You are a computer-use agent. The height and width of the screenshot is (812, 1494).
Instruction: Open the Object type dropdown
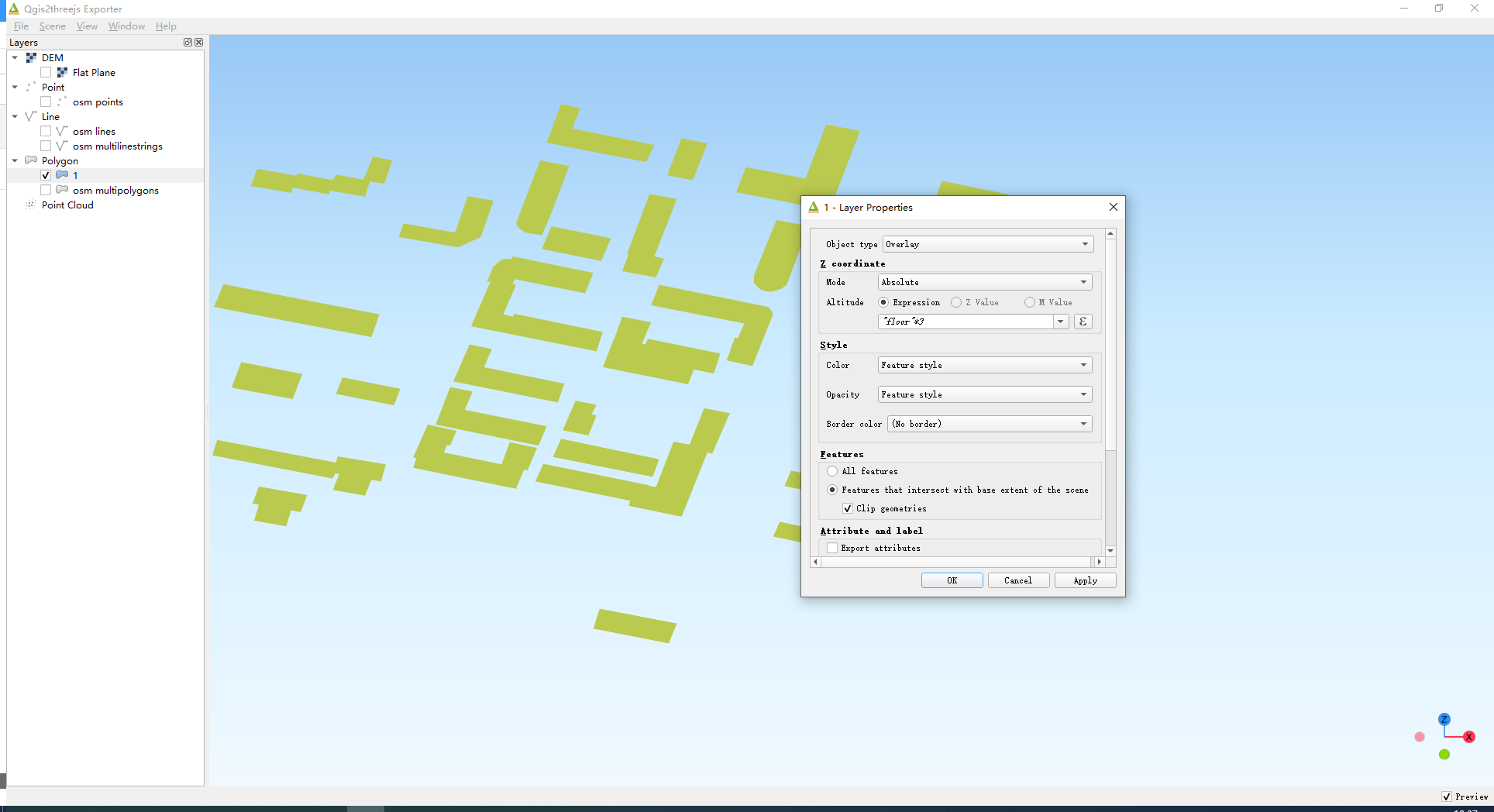pyautogui.click(x=986, y=243)
